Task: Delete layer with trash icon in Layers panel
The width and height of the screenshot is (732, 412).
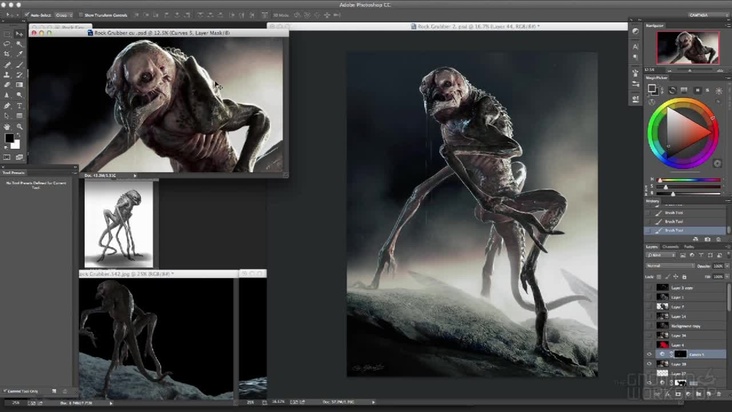Action: coord(719,394)
